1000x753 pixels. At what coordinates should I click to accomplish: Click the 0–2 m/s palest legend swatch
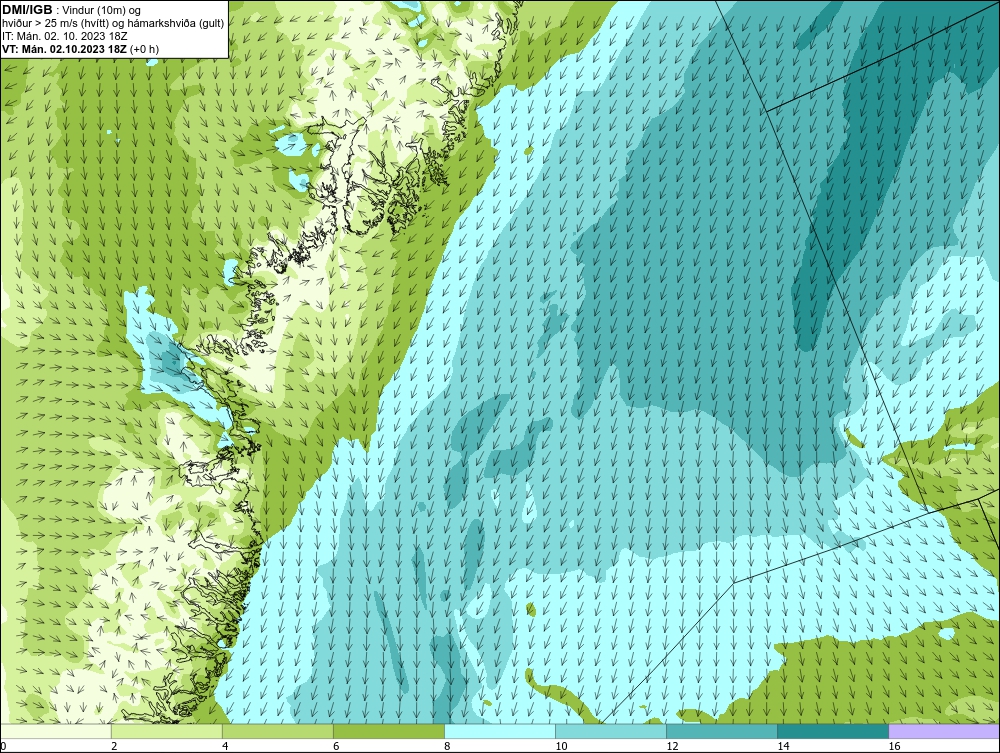click(56, 731)
